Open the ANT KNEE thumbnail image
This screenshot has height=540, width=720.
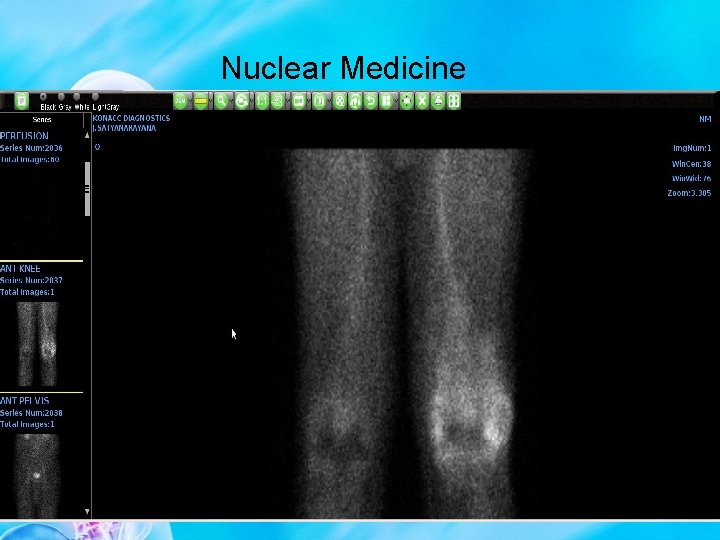pos(37,344)
